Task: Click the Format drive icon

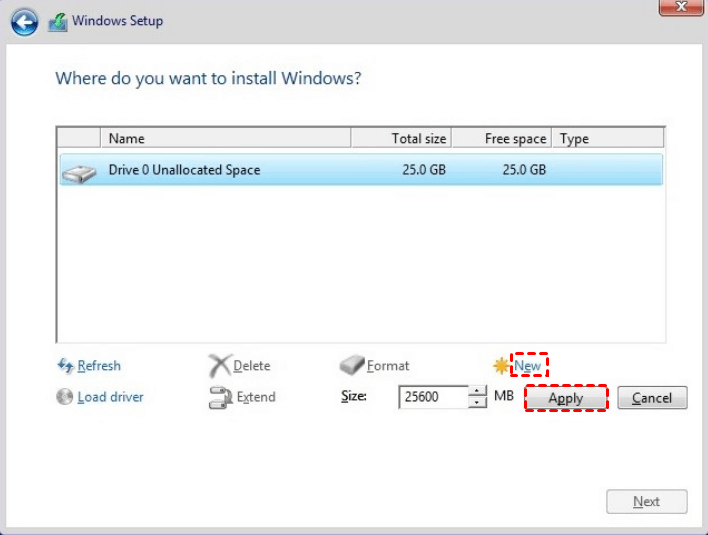Action: click(352, 365)
